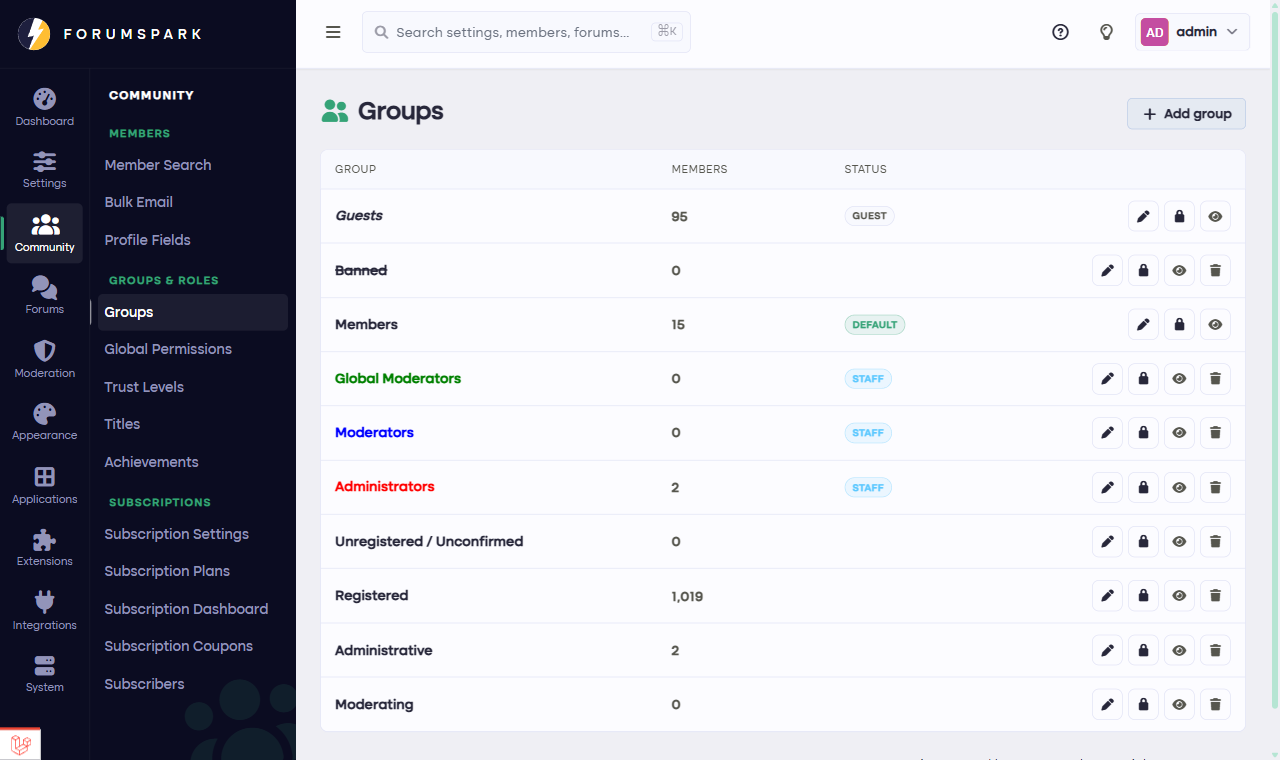This screenshot has width=1280, height=760.
Task: Open the Moderation shield icon
Action: (45, 351)
